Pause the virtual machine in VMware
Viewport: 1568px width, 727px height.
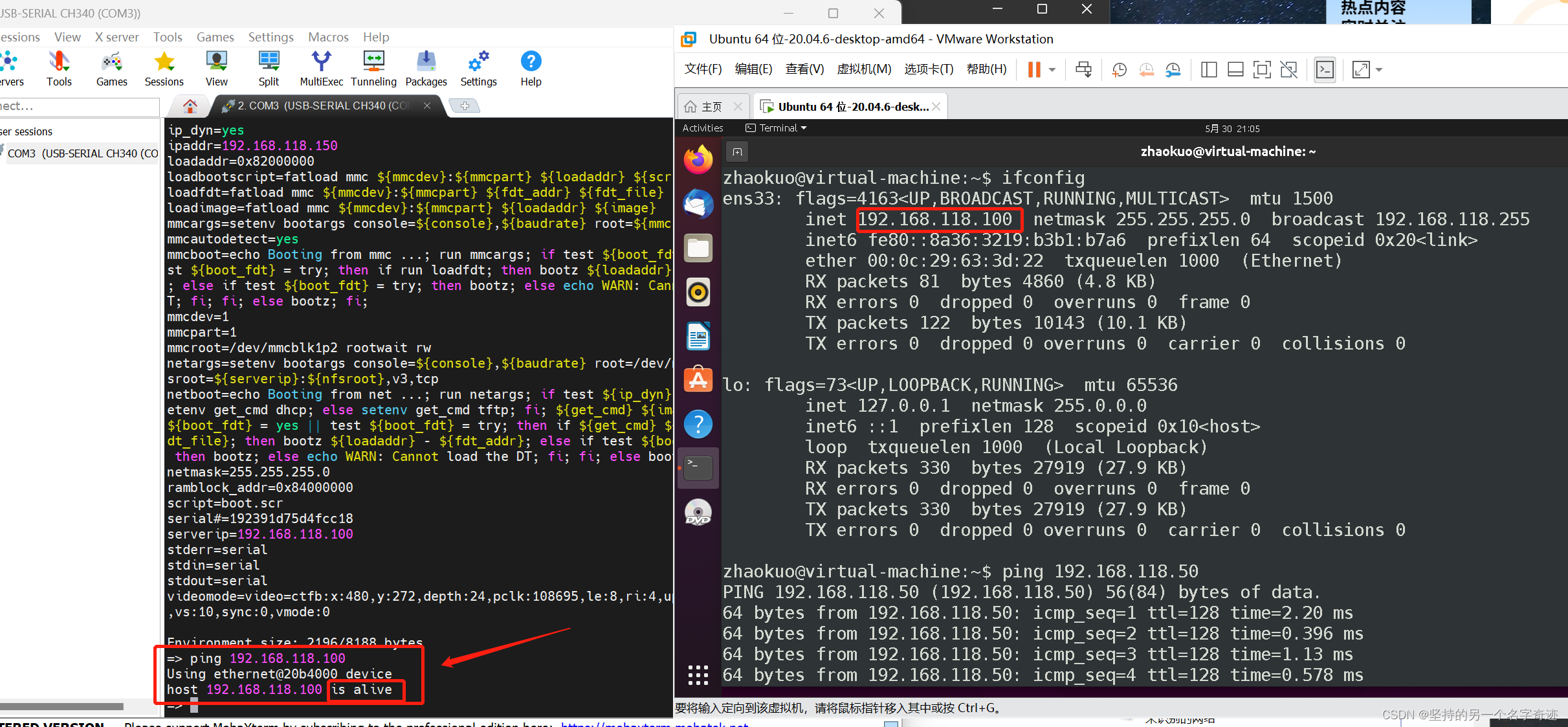[x=1034, y=69]
